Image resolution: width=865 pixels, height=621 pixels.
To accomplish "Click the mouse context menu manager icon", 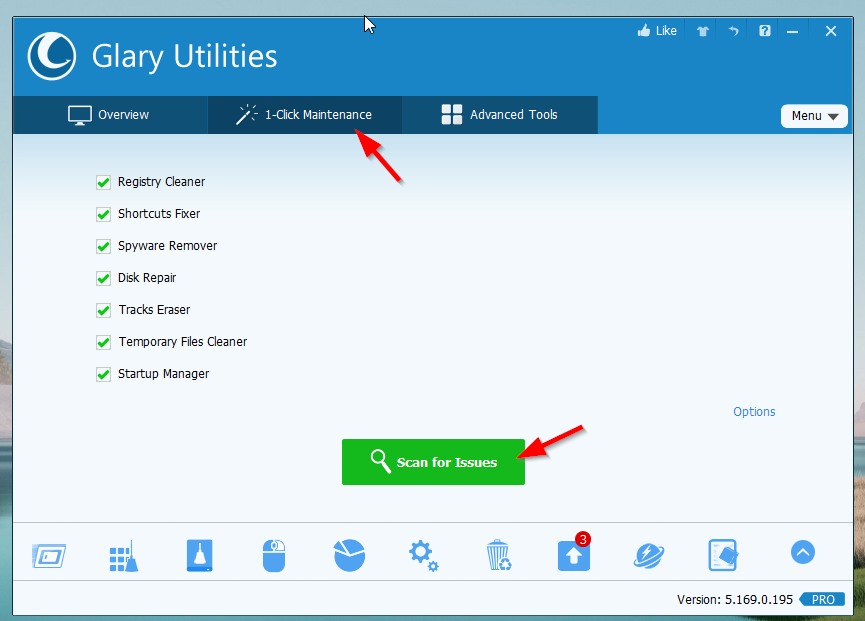I will click(x=274, y=555).
